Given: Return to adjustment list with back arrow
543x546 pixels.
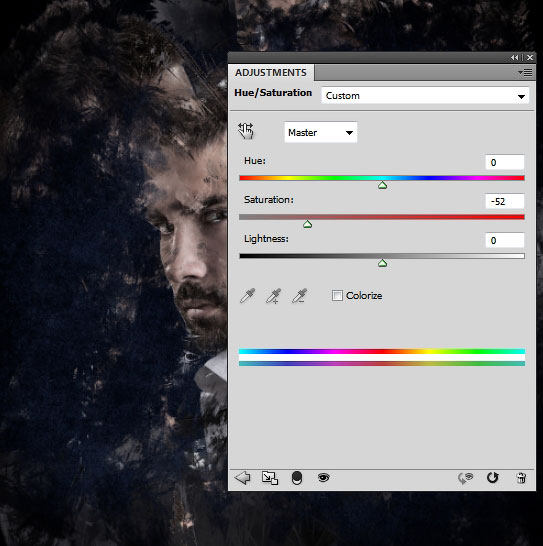Looking at the screenshot, I should [x=242, y=477].
